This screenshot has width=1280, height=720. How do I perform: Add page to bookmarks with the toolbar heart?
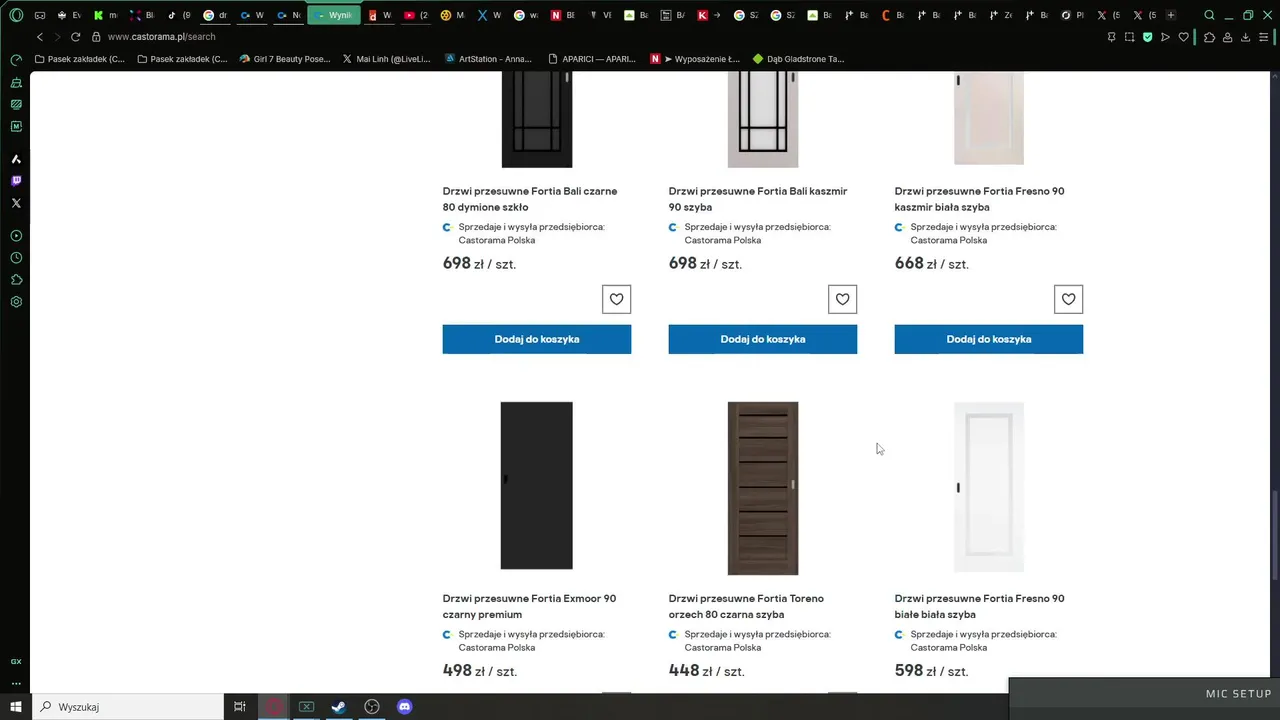coord(1184,37)
